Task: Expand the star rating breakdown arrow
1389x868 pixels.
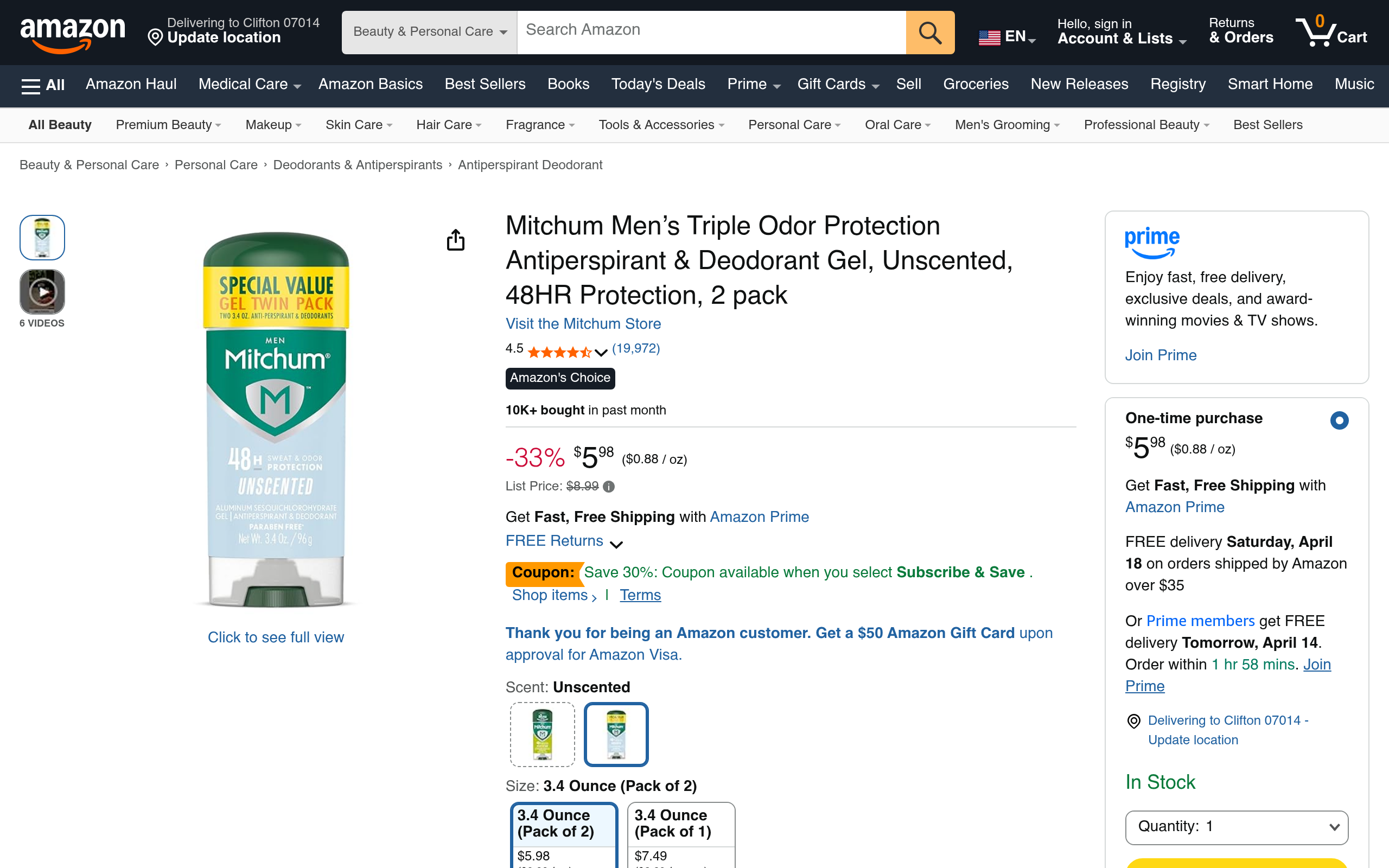Action: point(601,353)
